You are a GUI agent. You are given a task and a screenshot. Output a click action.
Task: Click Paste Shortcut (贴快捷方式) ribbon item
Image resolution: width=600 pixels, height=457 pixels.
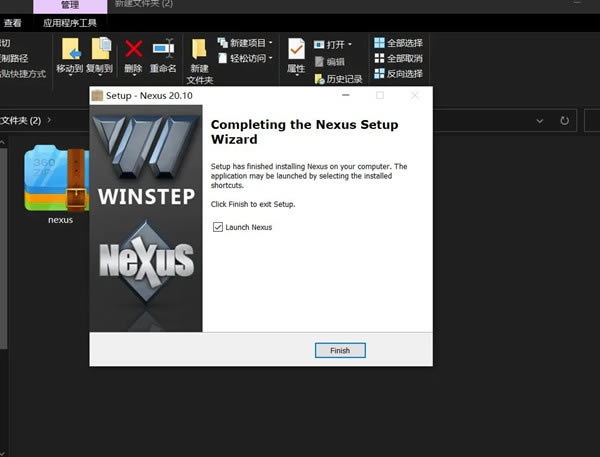click(x=23, y=73)
